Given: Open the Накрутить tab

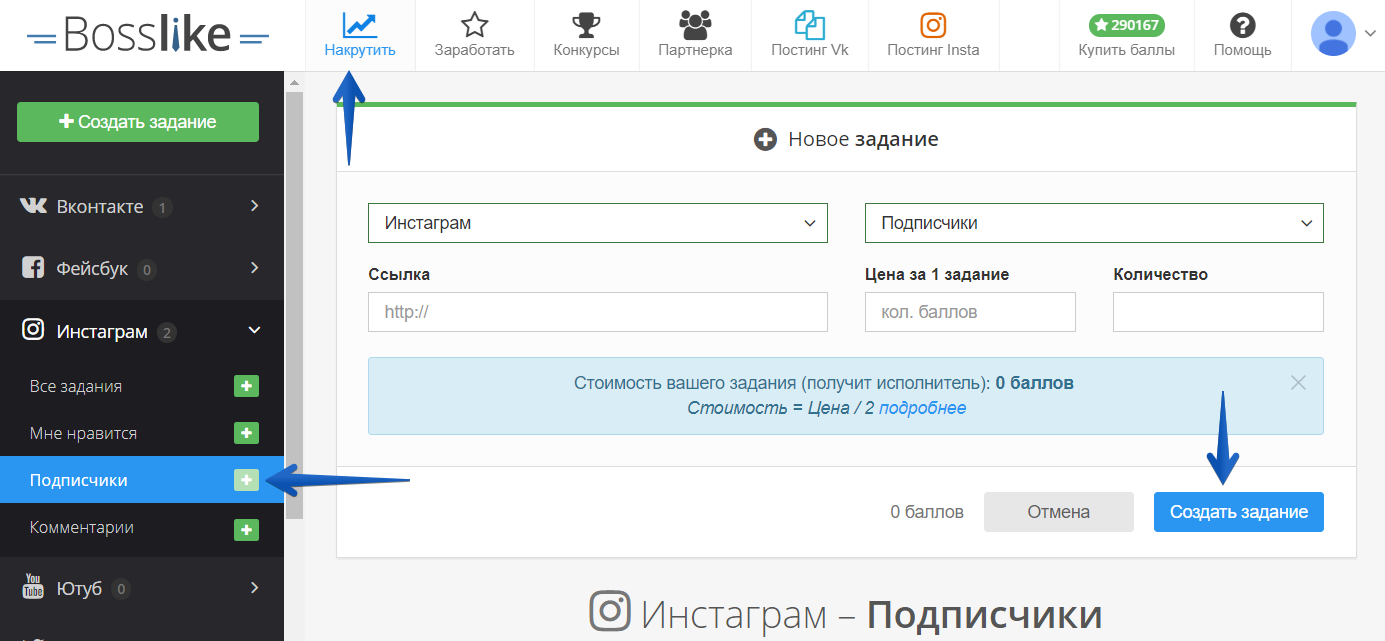Looking at the screenshot, I should tap(360, 36).
